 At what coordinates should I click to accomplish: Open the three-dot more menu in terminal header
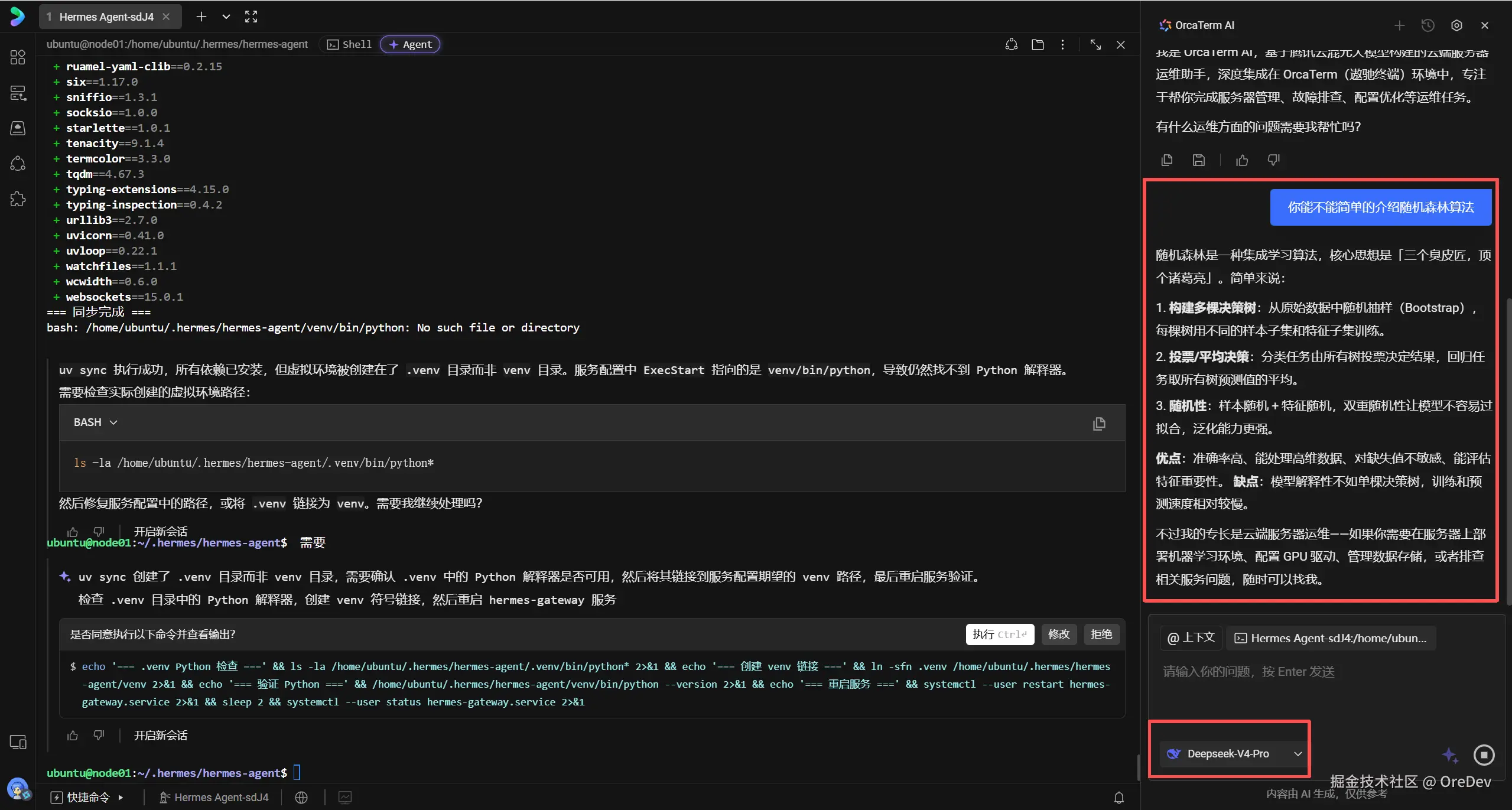tap(1062, 44)
